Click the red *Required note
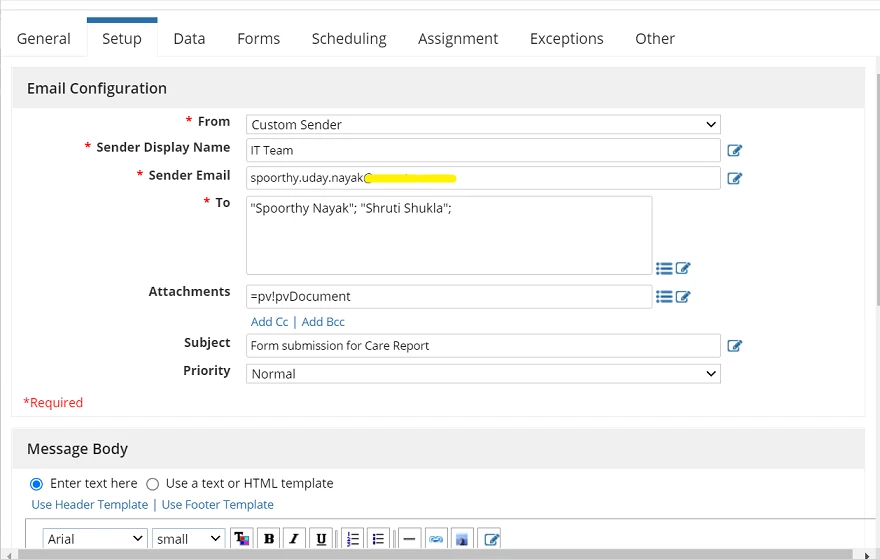This screenshot has height=559, width=880. pos(53,402)
